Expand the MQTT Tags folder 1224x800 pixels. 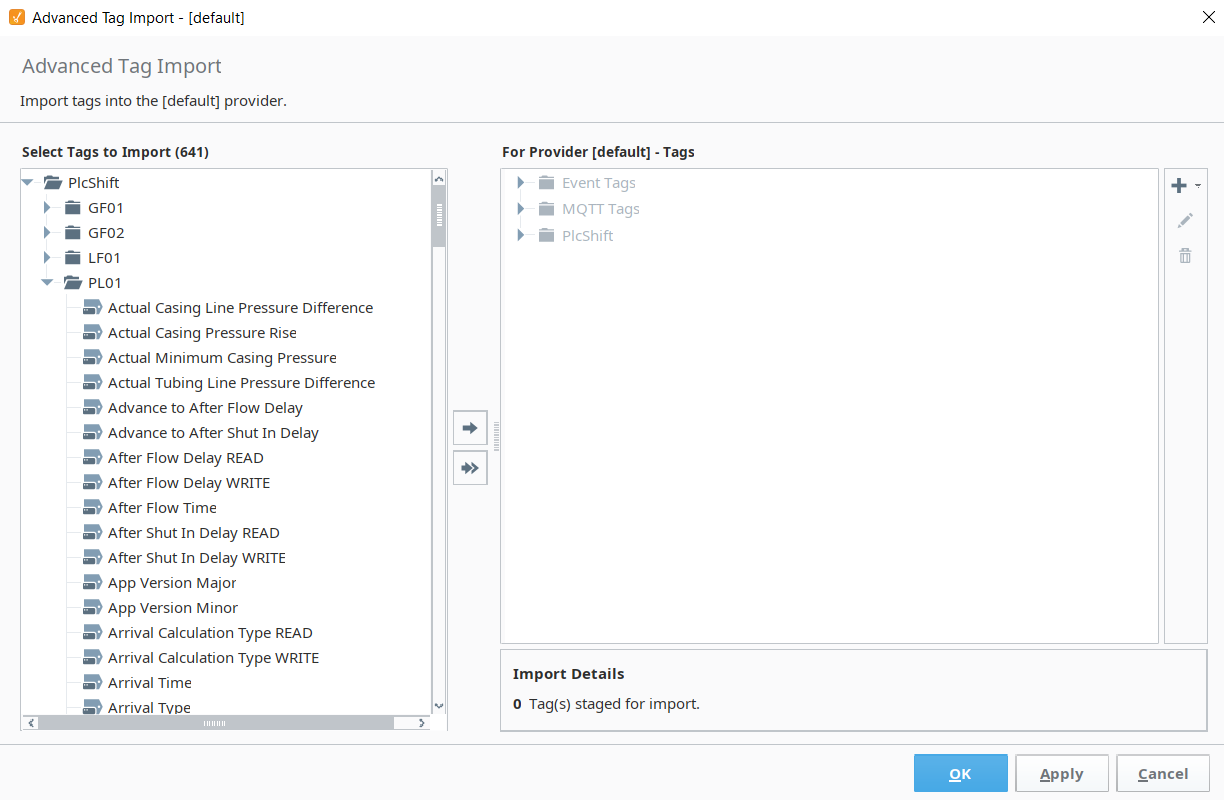click(520, 209)
